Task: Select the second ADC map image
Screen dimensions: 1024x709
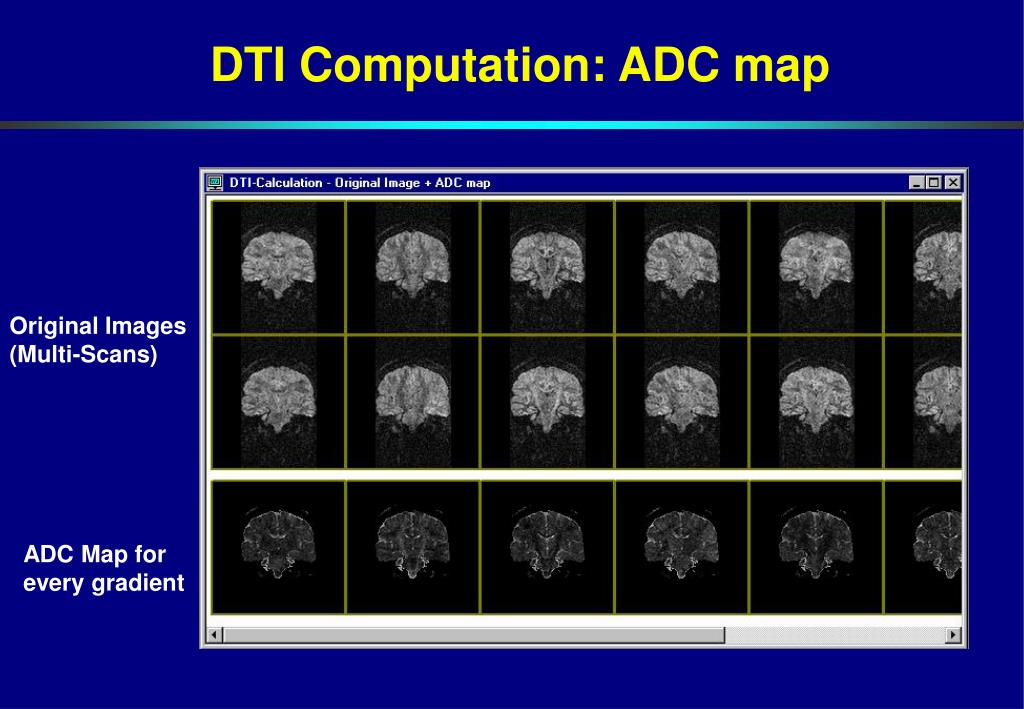Action: click(413, 547)
